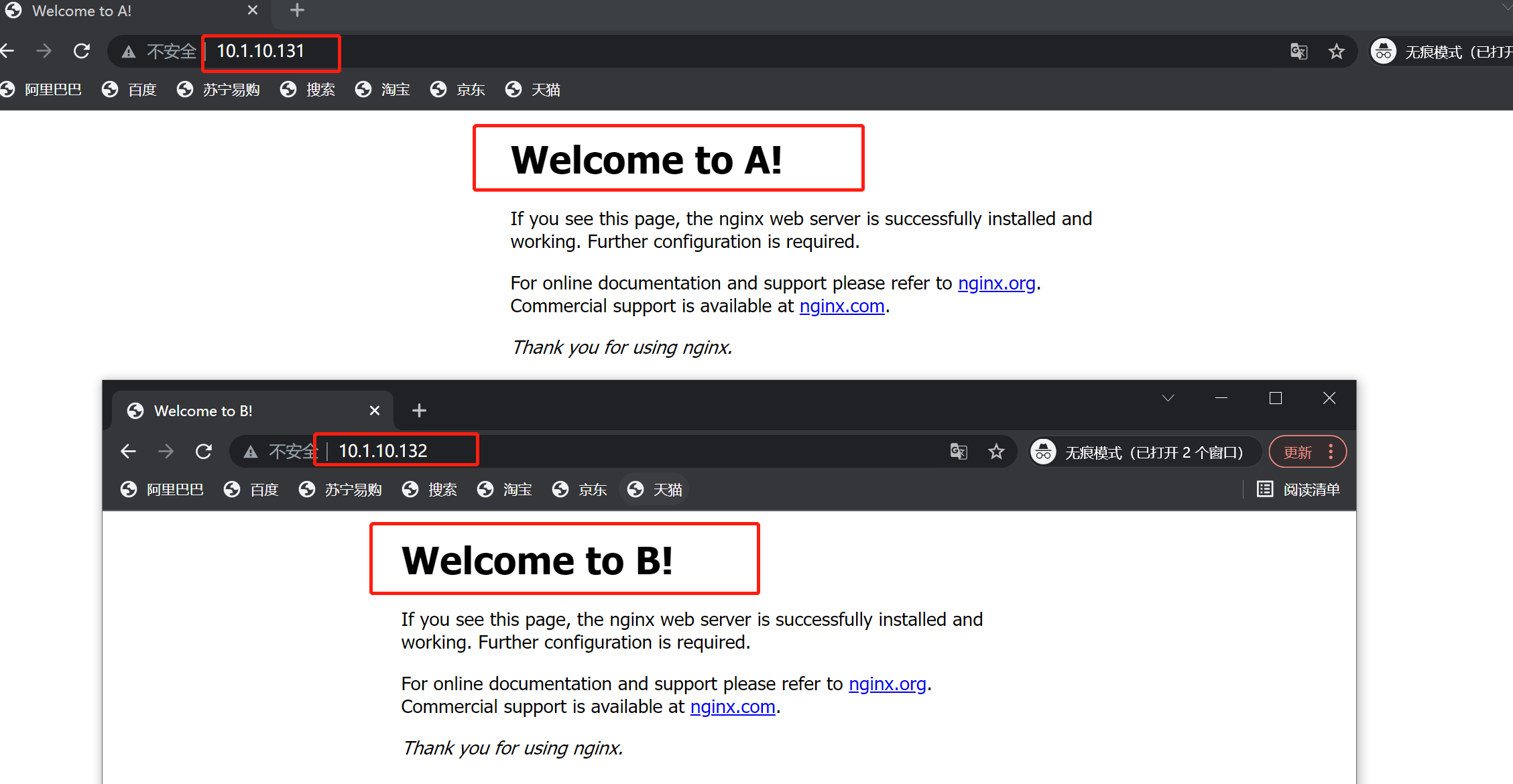Image resolution: width=1513 pixels, height=784 pixels.
Task: Close the Welcome to B! tab
Action: [375, 410]
